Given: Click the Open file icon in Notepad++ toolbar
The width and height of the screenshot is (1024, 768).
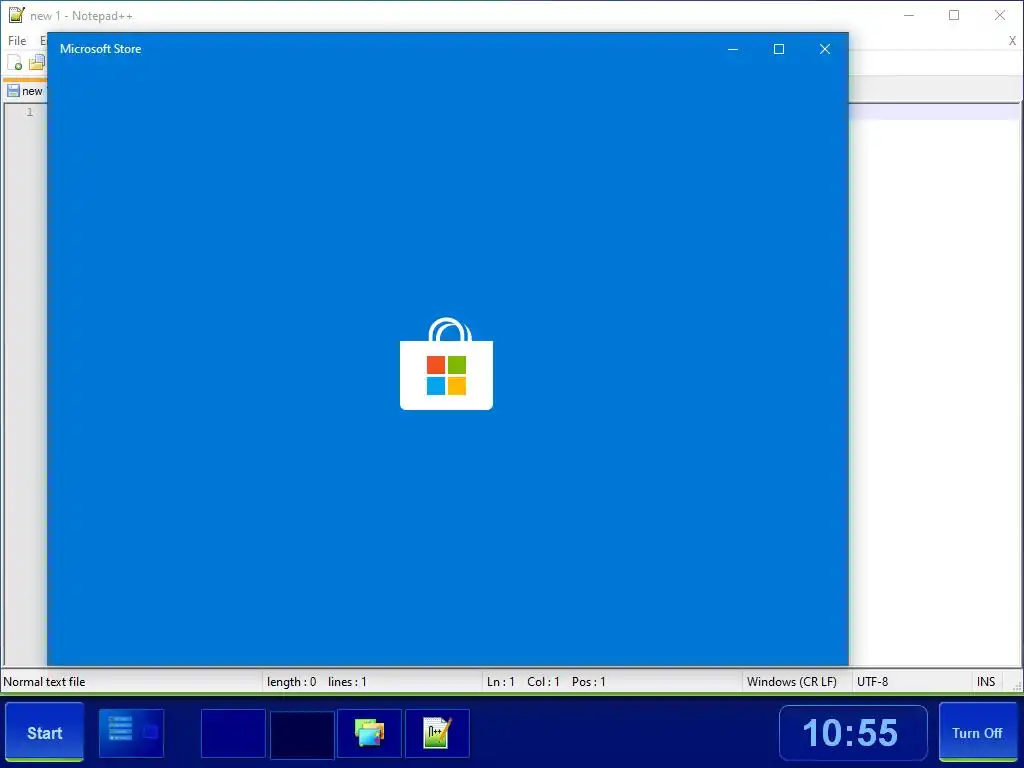Looking at the screenshot, I should 37,63.
